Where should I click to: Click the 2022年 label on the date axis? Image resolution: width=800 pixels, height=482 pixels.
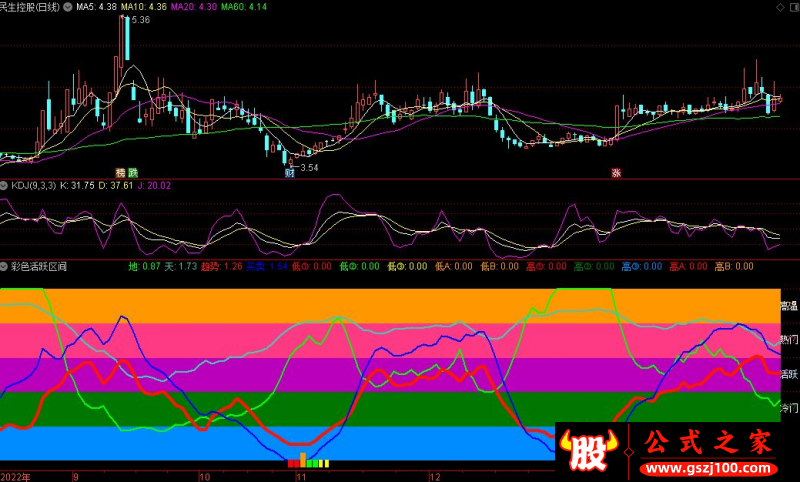[16, 477]
